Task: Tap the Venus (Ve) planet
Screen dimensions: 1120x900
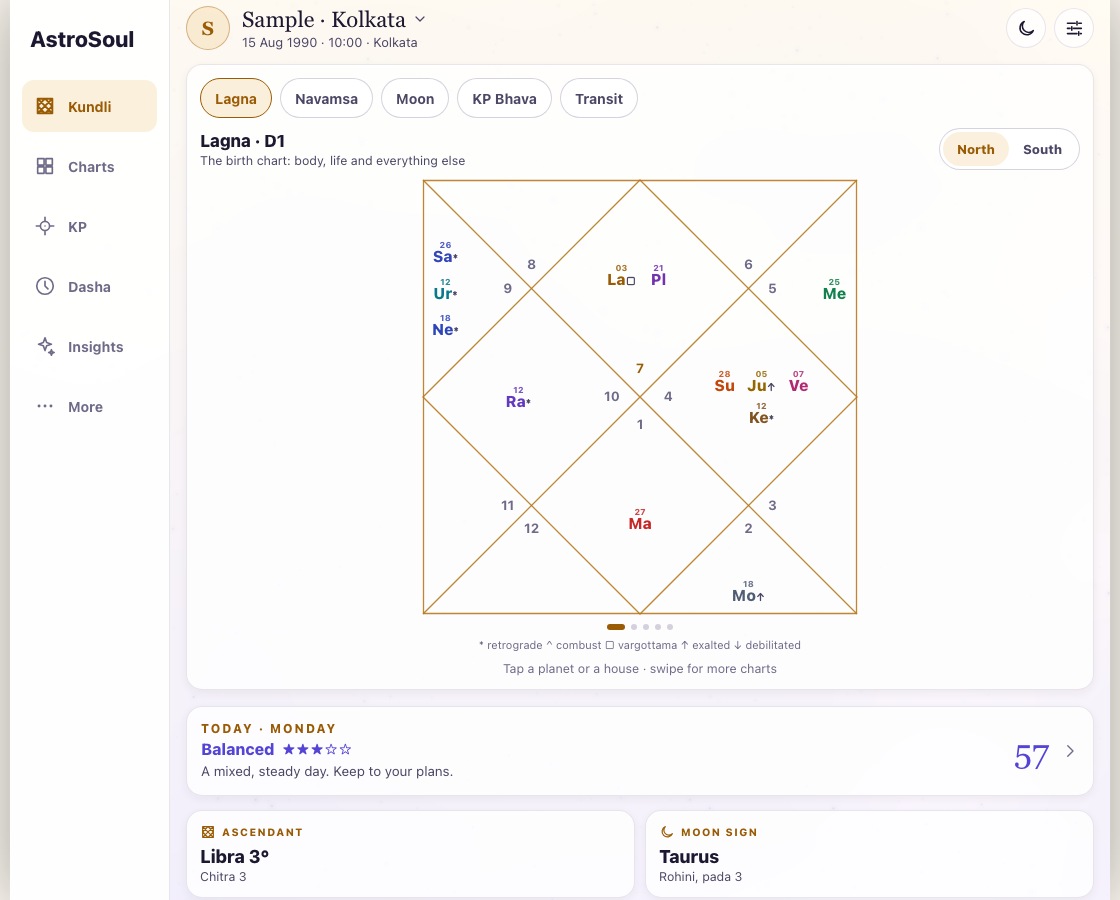Action: [x=799, y=381]
